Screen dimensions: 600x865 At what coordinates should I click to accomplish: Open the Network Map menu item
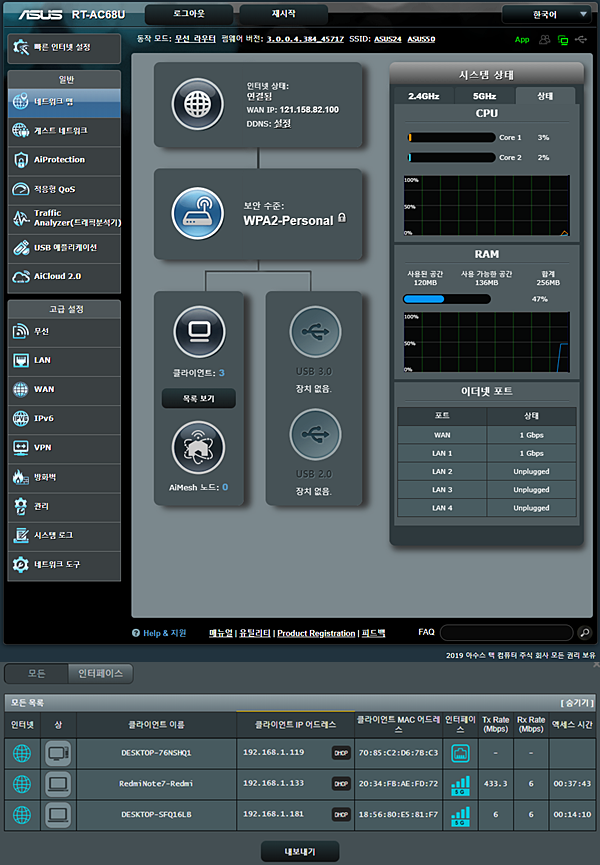pyautogui.click(x=64, y=102)
